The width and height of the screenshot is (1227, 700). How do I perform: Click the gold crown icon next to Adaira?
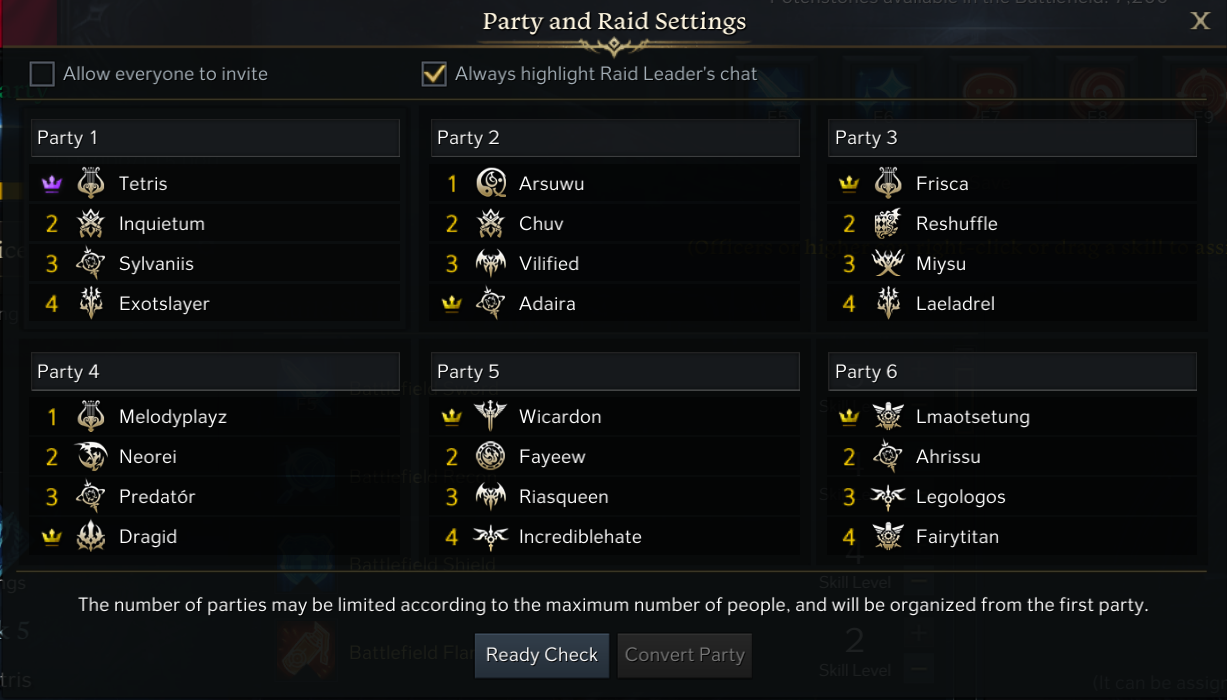pos(452,304)
